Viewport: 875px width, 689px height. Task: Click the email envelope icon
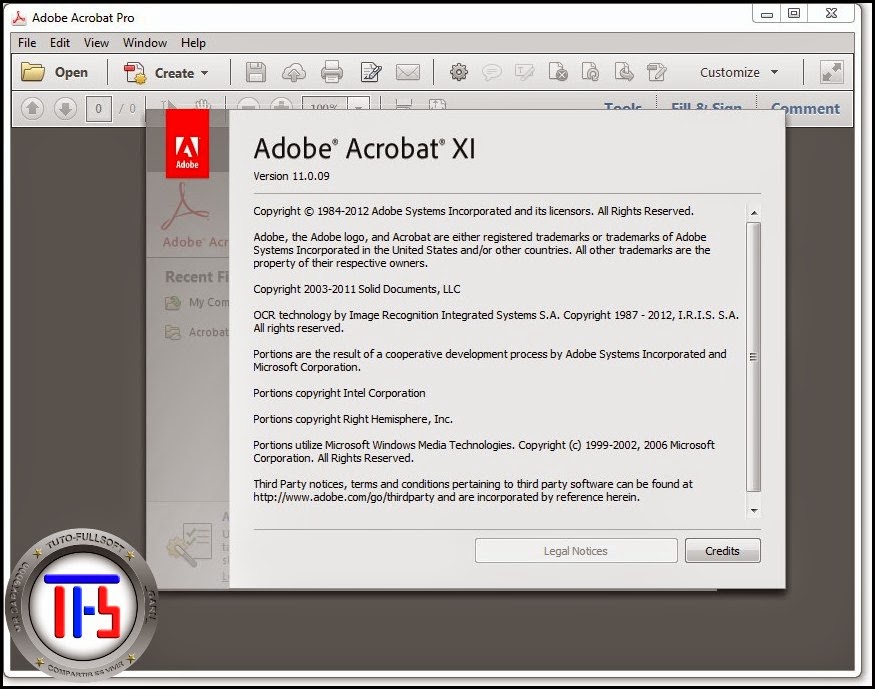click(408, 72)
